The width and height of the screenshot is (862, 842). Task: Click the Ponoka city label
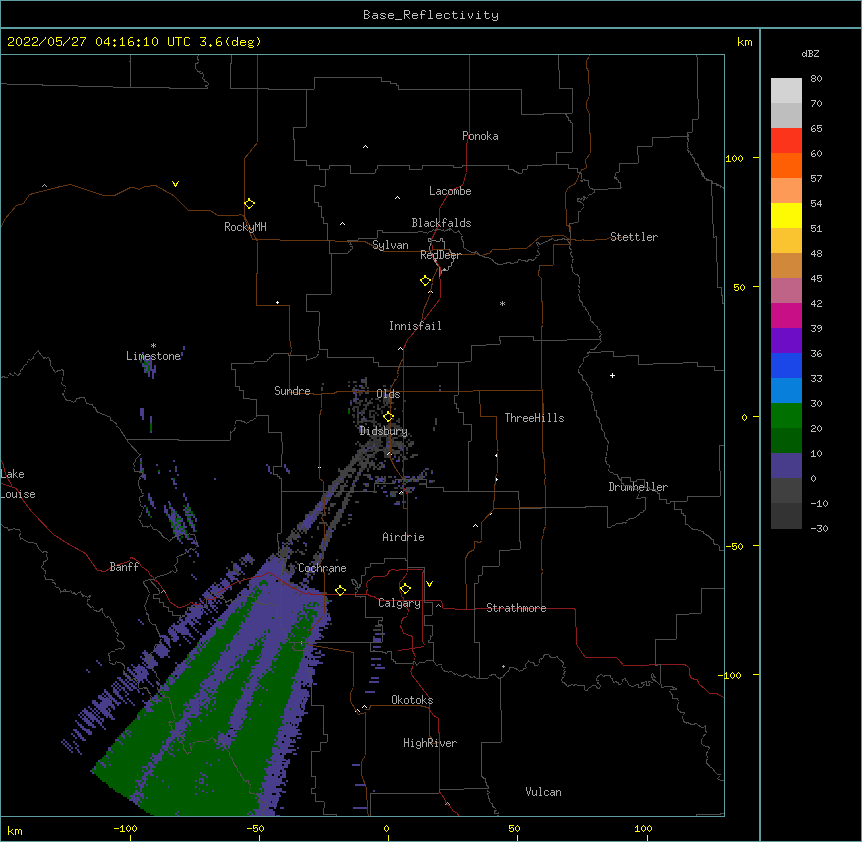click(x=480, y=136)
